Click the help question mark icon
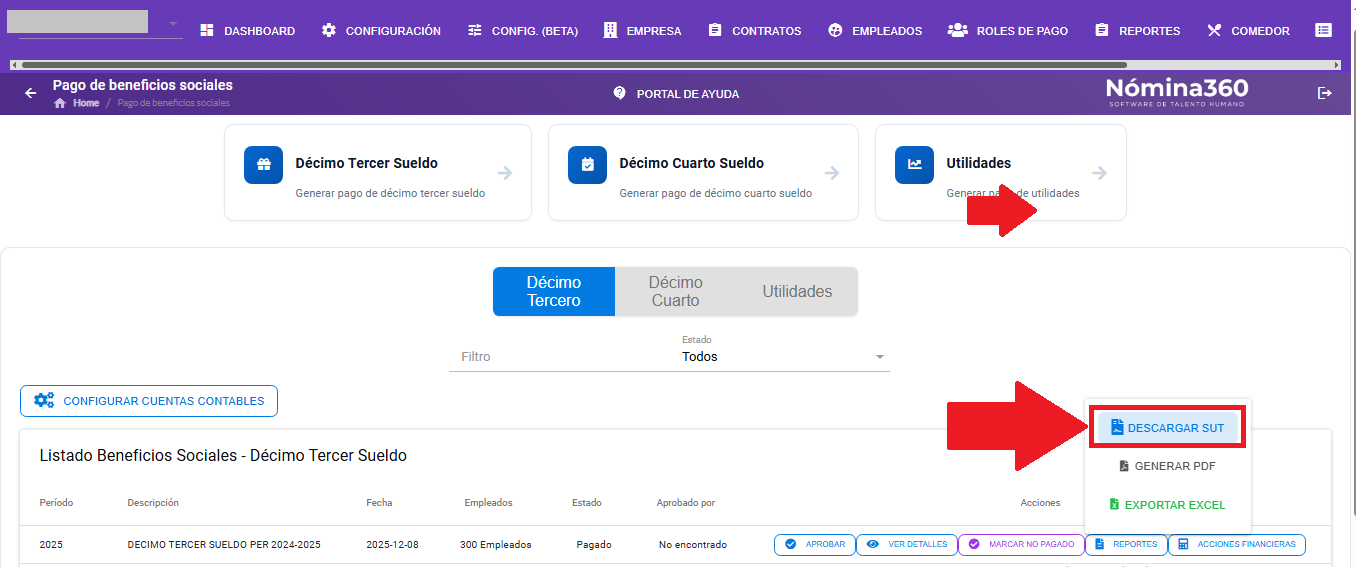The height and width of the screenshot is (567, 1356). pyautogui.click(x=619, y=93)
